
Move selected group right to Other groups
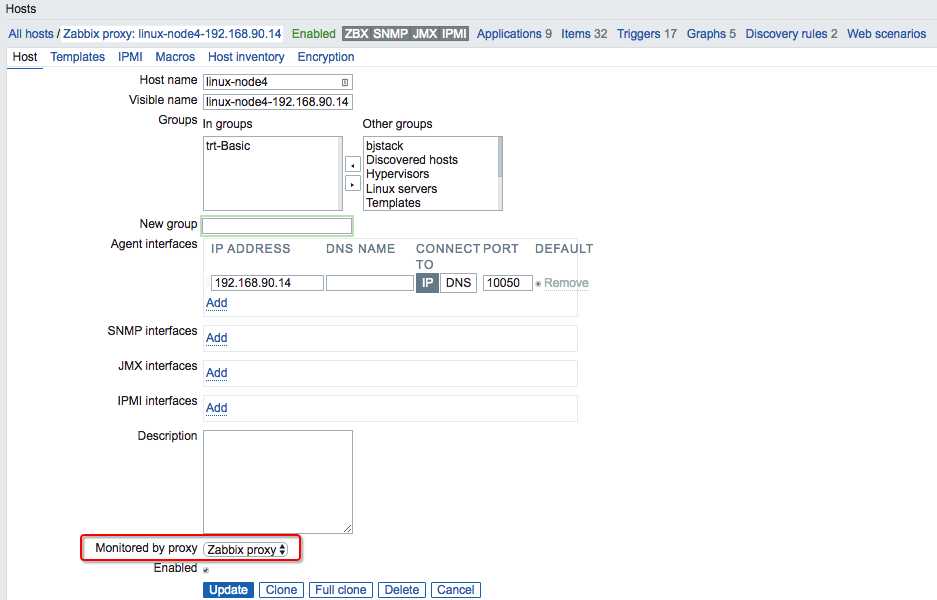(353, 184)
